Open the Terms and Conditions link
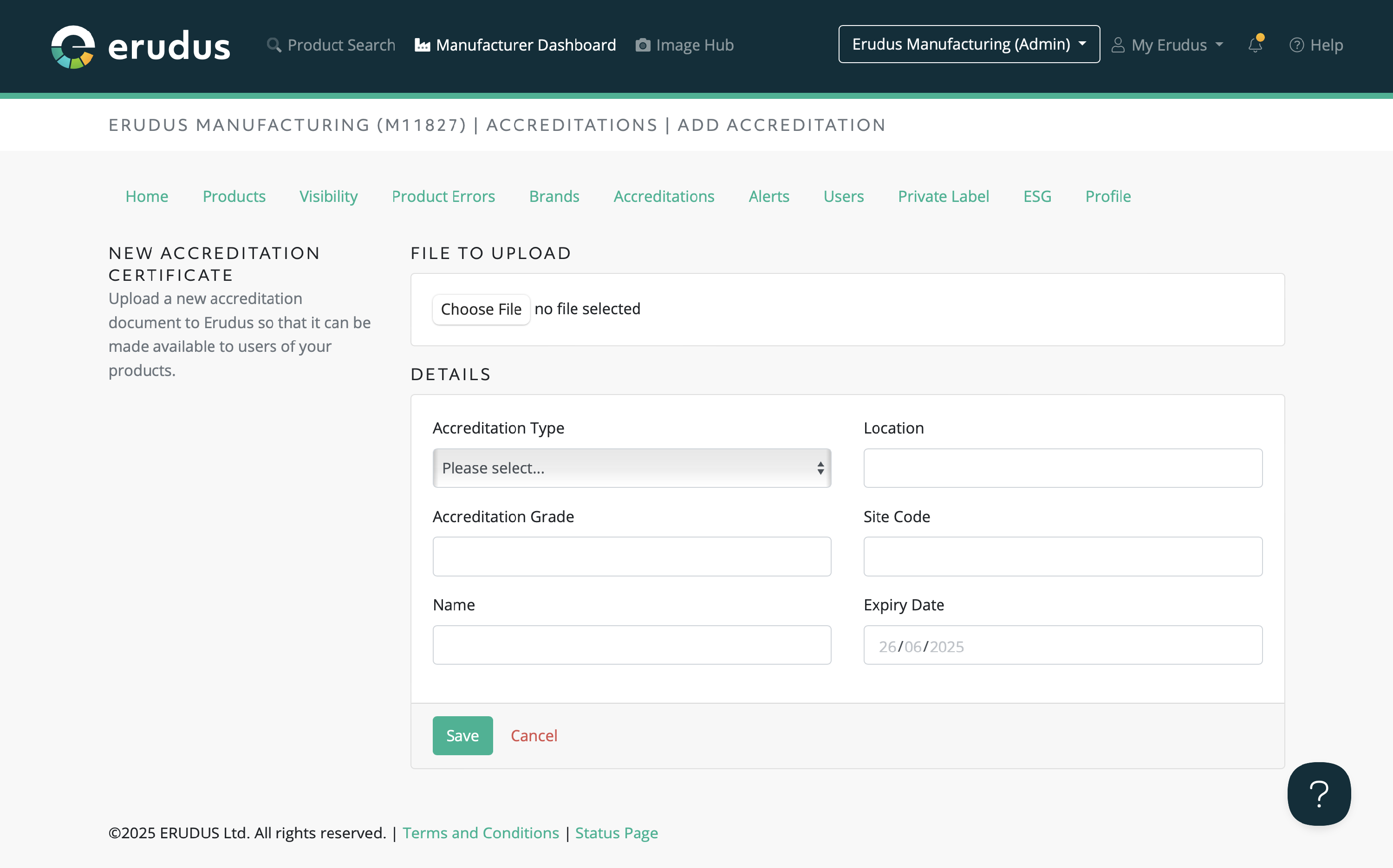The width and height of the screenshot is (1393, 868). [x=481, y=832]
